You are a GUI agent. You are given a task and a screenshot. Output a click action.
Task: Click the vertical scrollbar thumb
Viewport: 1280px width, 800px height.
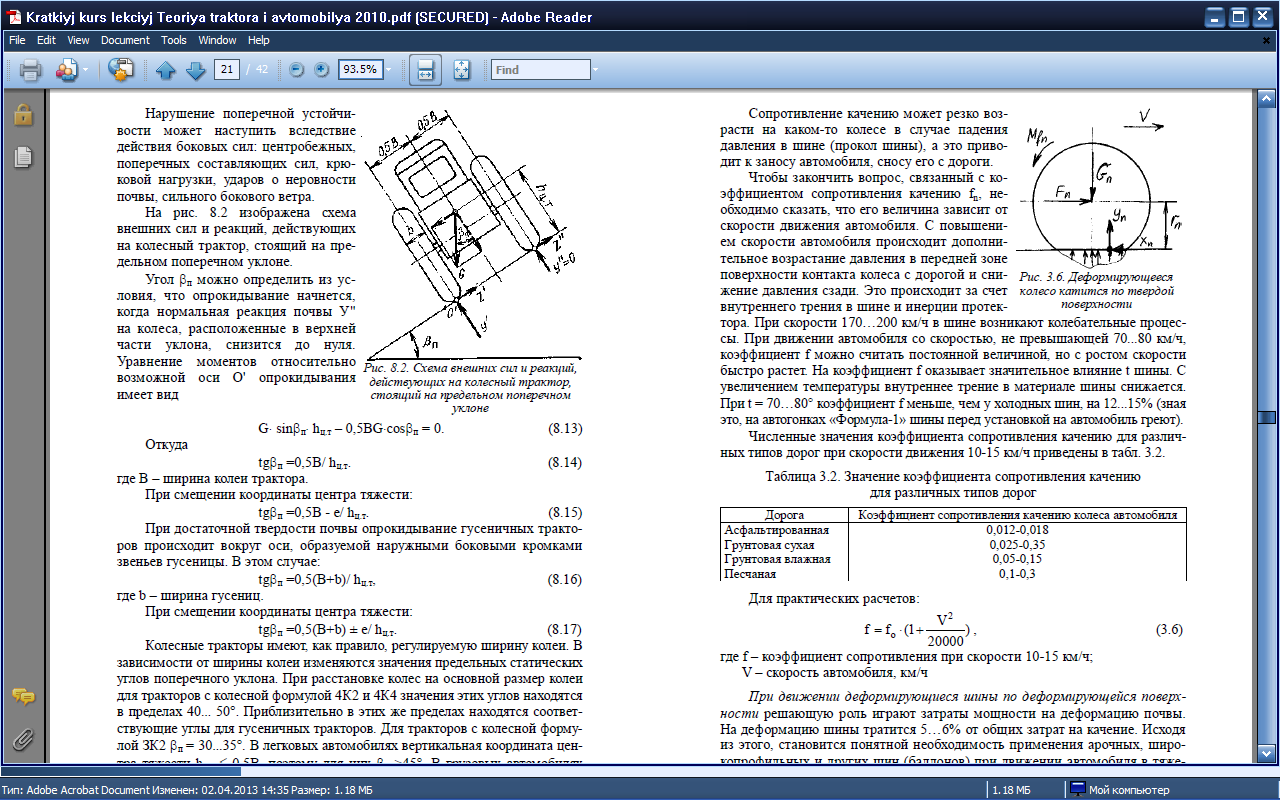1267,418
